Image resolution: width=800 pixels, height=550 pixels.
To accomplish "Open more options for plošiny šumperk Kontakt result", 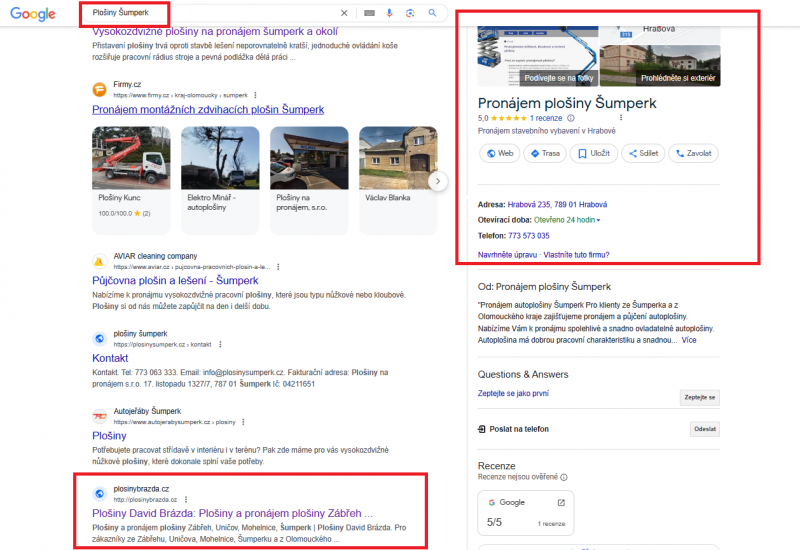I will click(220, 344).
